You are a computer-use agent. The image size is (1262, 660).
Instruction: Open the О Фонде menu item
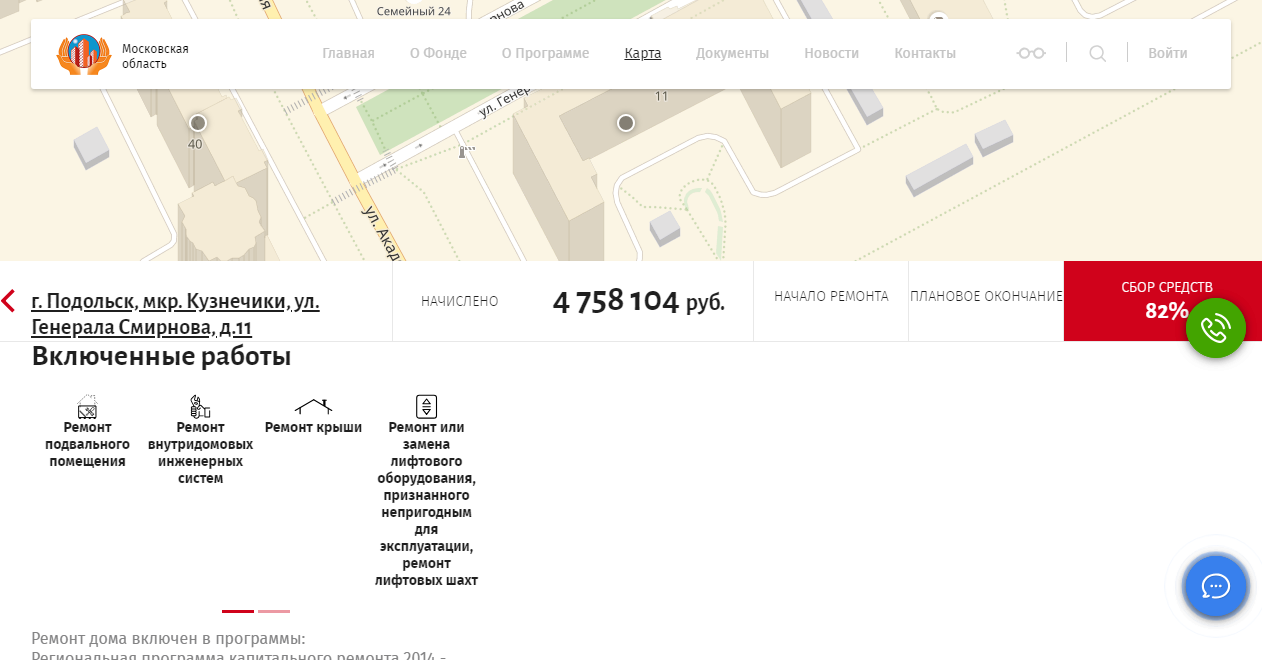point(438,53)
